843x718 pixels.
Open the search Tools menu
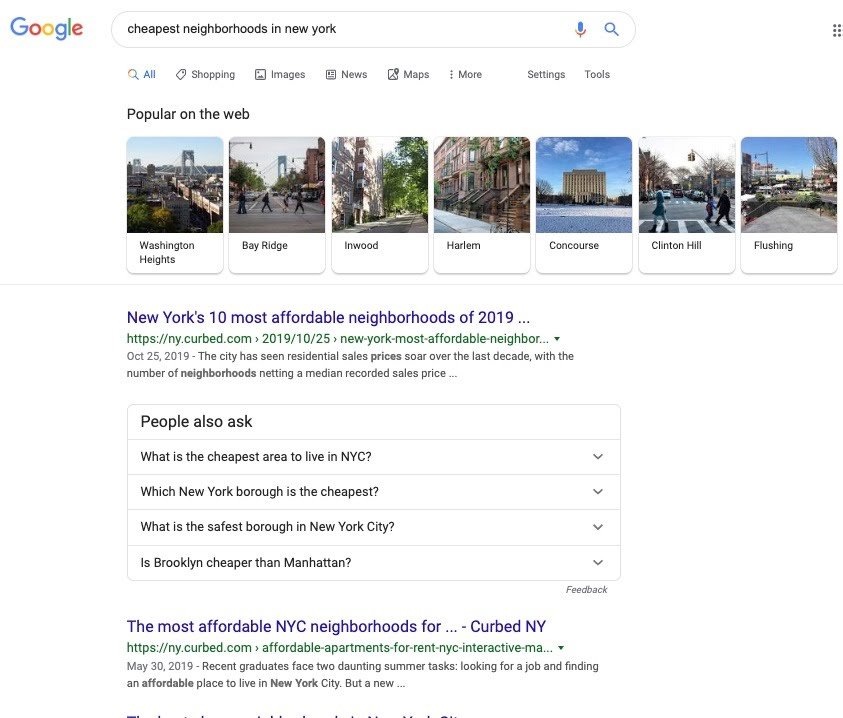(x=597, y=74)
